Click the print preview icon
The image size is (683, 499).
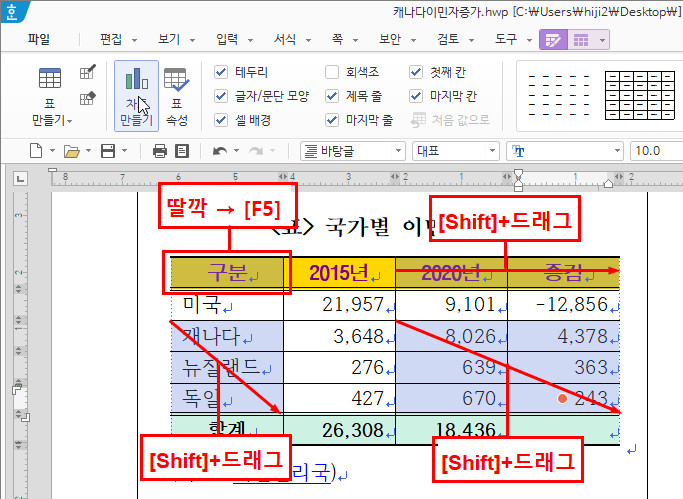182,151
